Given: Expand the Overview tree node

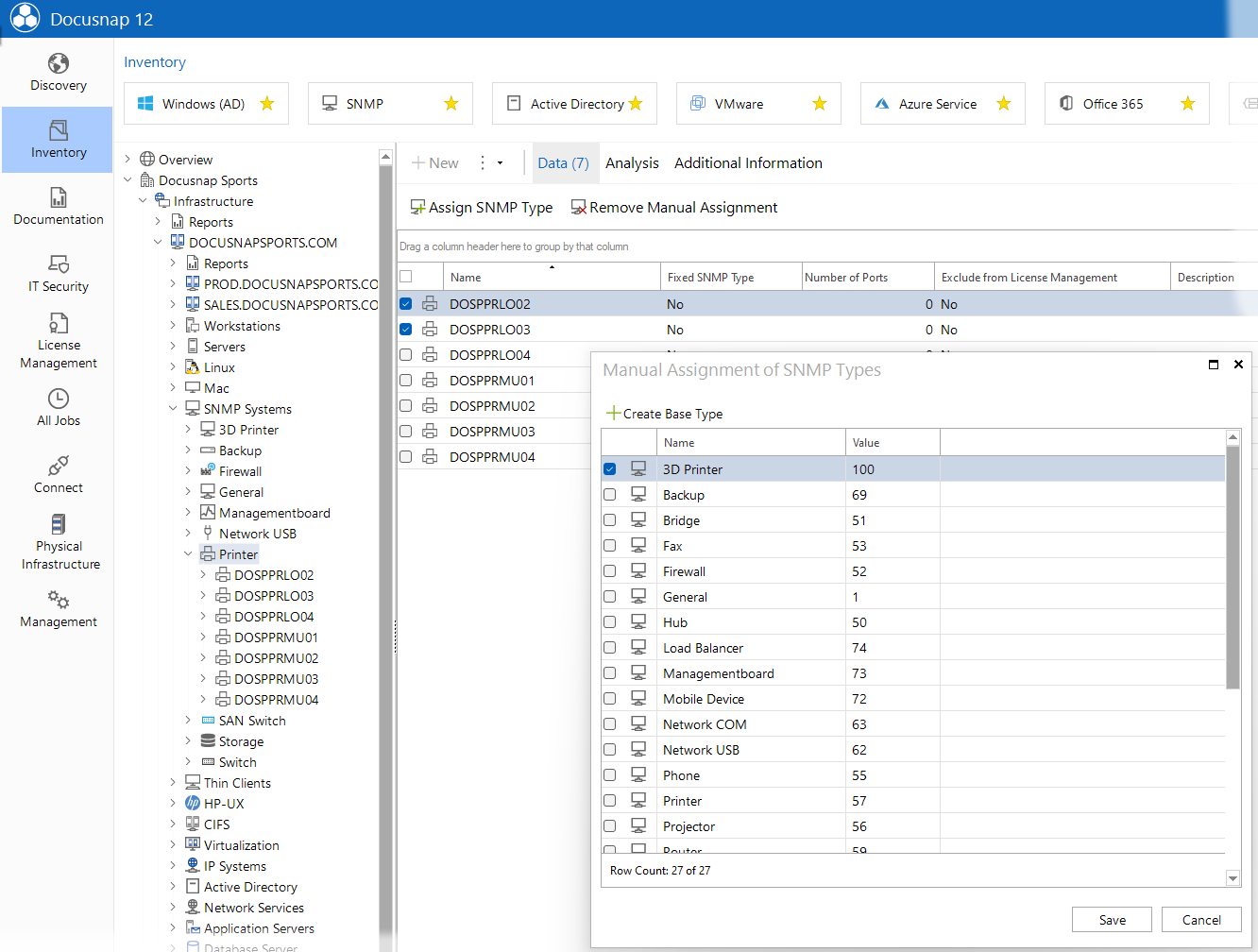Looking at the screenshot, I should pos(127,159).
